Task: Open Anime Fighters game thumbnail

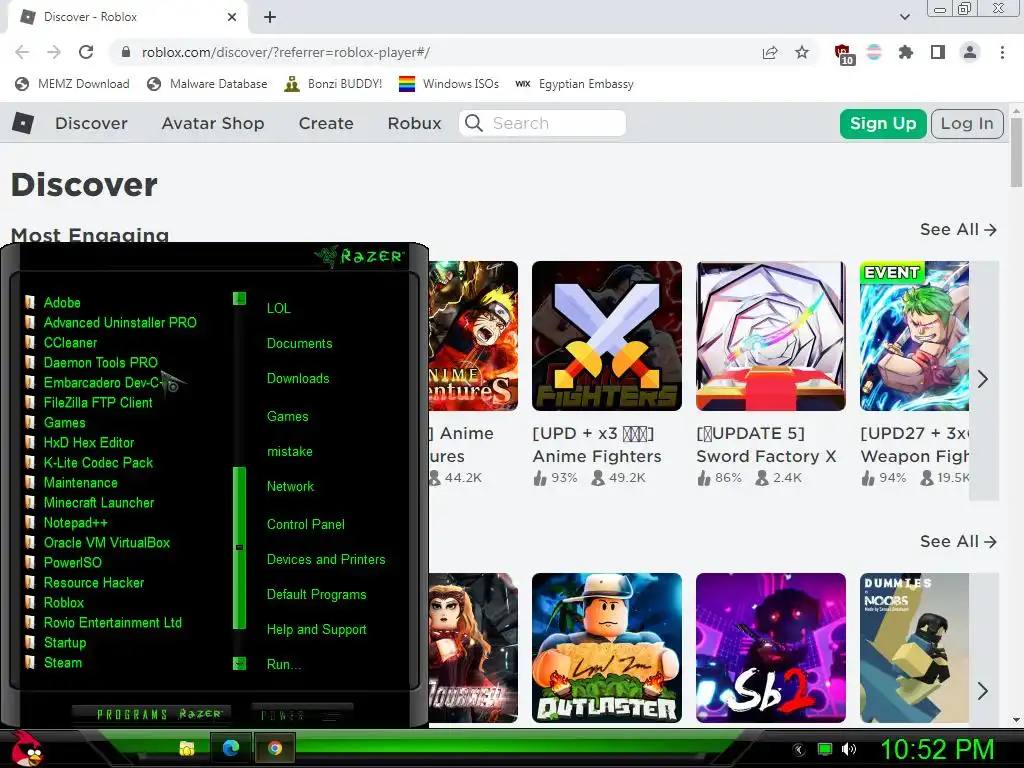Action: click(x=607, y=336)
